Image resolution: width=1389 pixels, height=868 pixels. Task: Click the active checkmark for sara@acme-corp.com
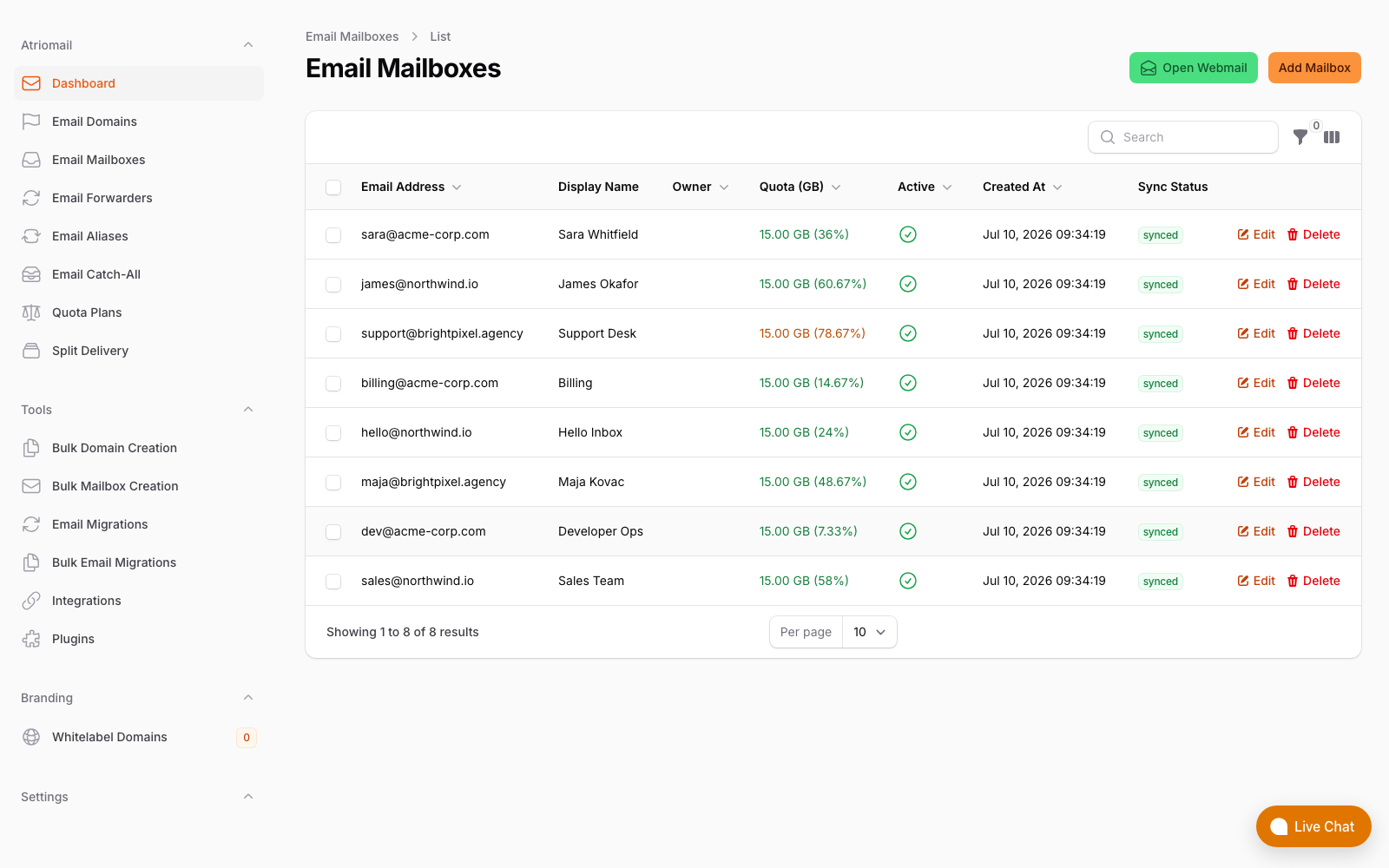(908, 234)
